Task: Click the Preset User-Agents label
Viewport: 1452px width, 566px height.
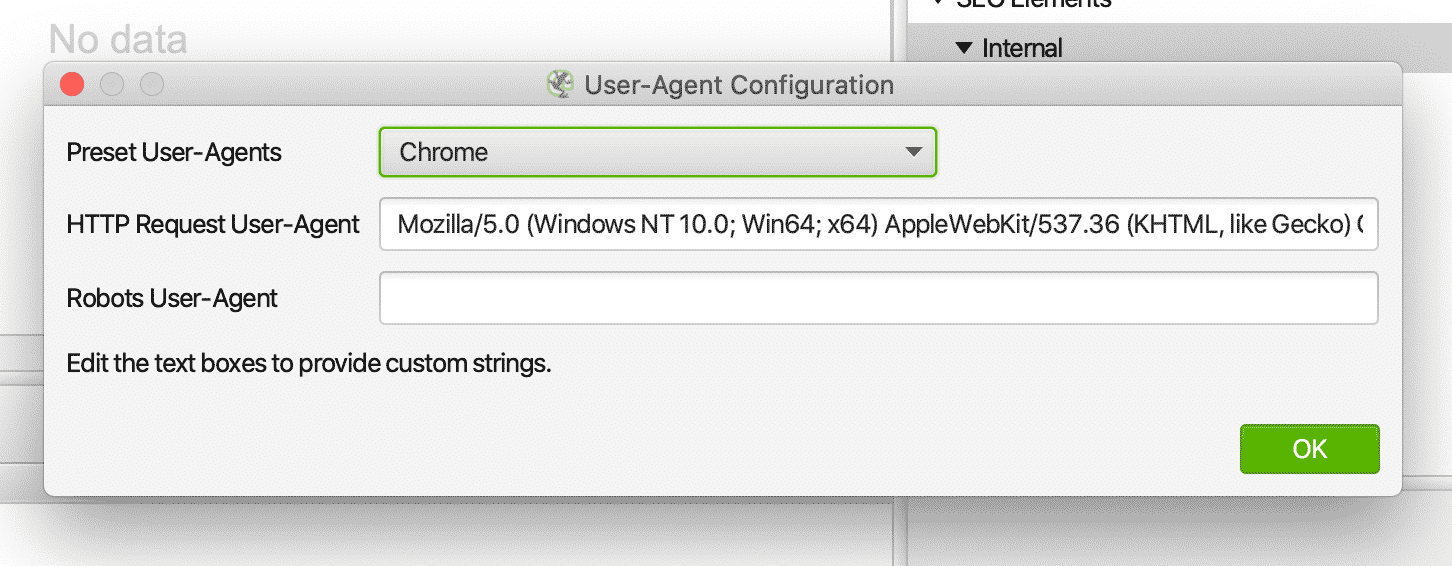Action: click(174, 153)
